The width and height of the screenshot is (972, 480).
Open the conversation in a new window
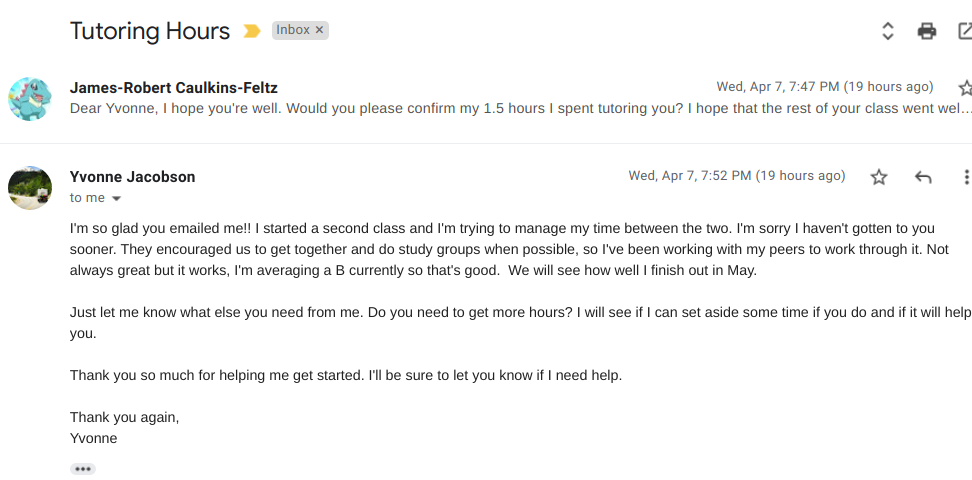pos(965,31)
